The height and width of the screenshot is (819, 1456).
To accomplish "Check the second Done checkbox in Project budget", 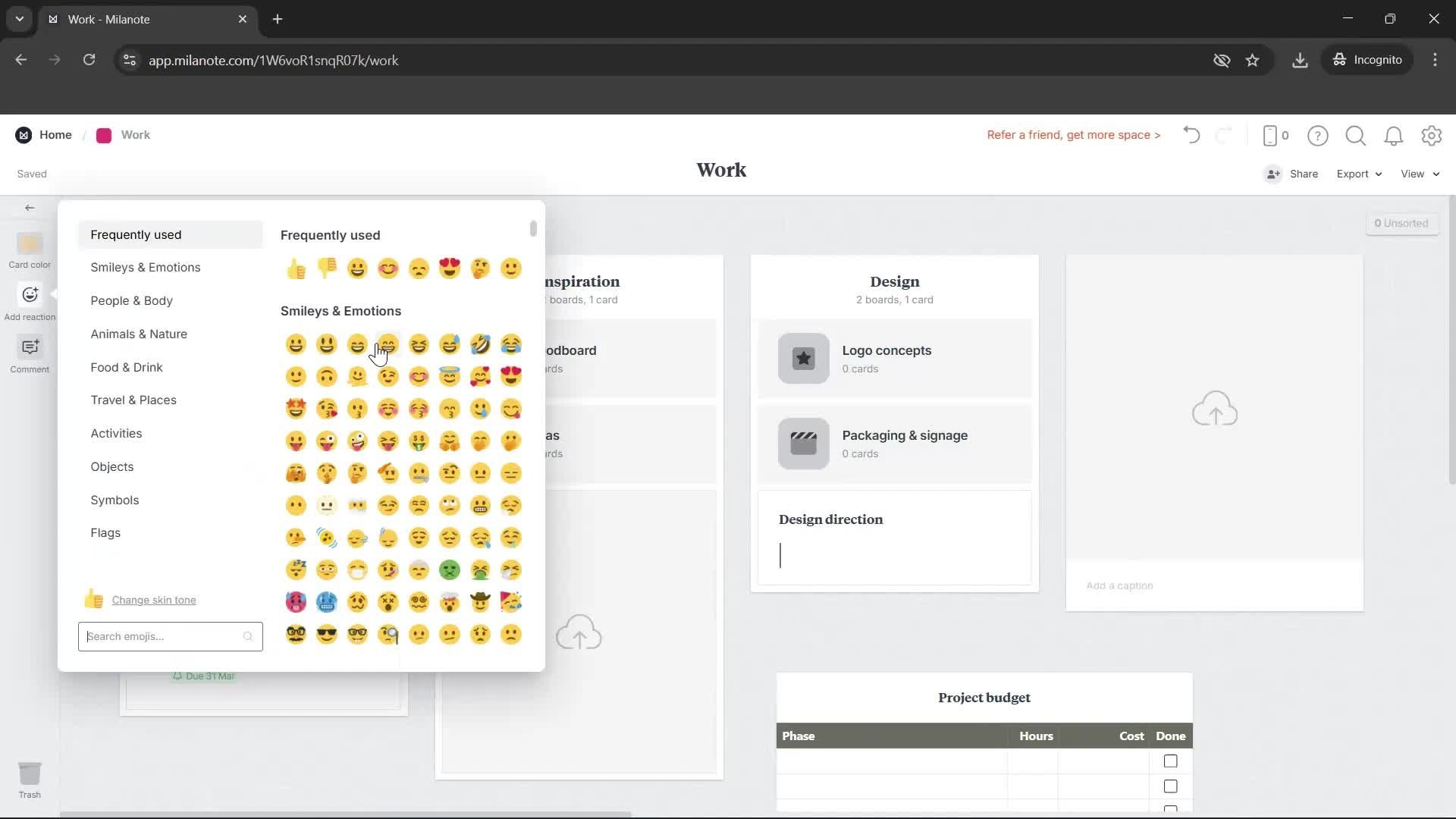I will [x=1170, y=786].
